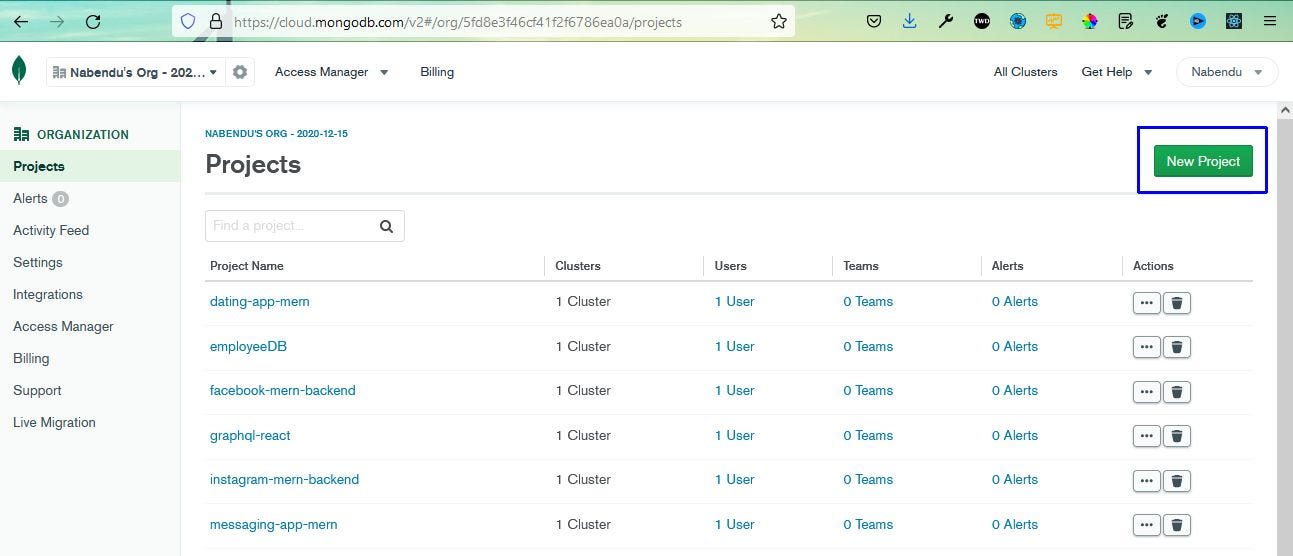
Task: Click the search magnifier in project filter
Action: tap(387, 226)
